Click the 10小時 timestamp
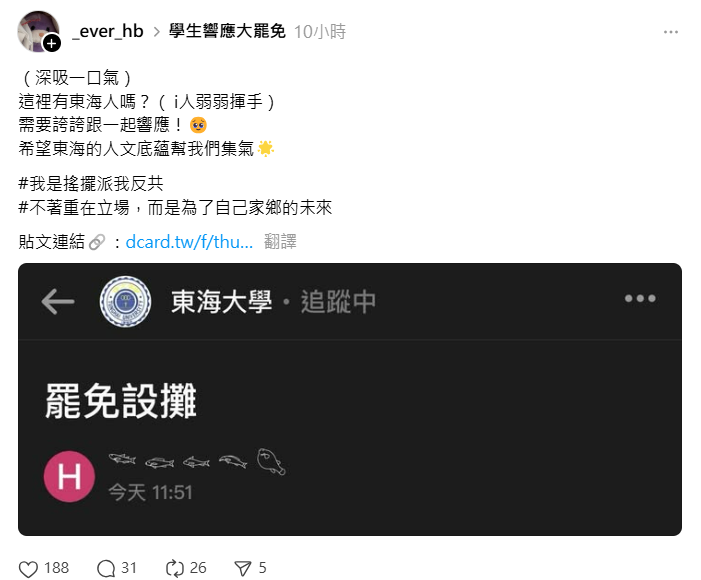701x580 pixels. tap(320, 32)
